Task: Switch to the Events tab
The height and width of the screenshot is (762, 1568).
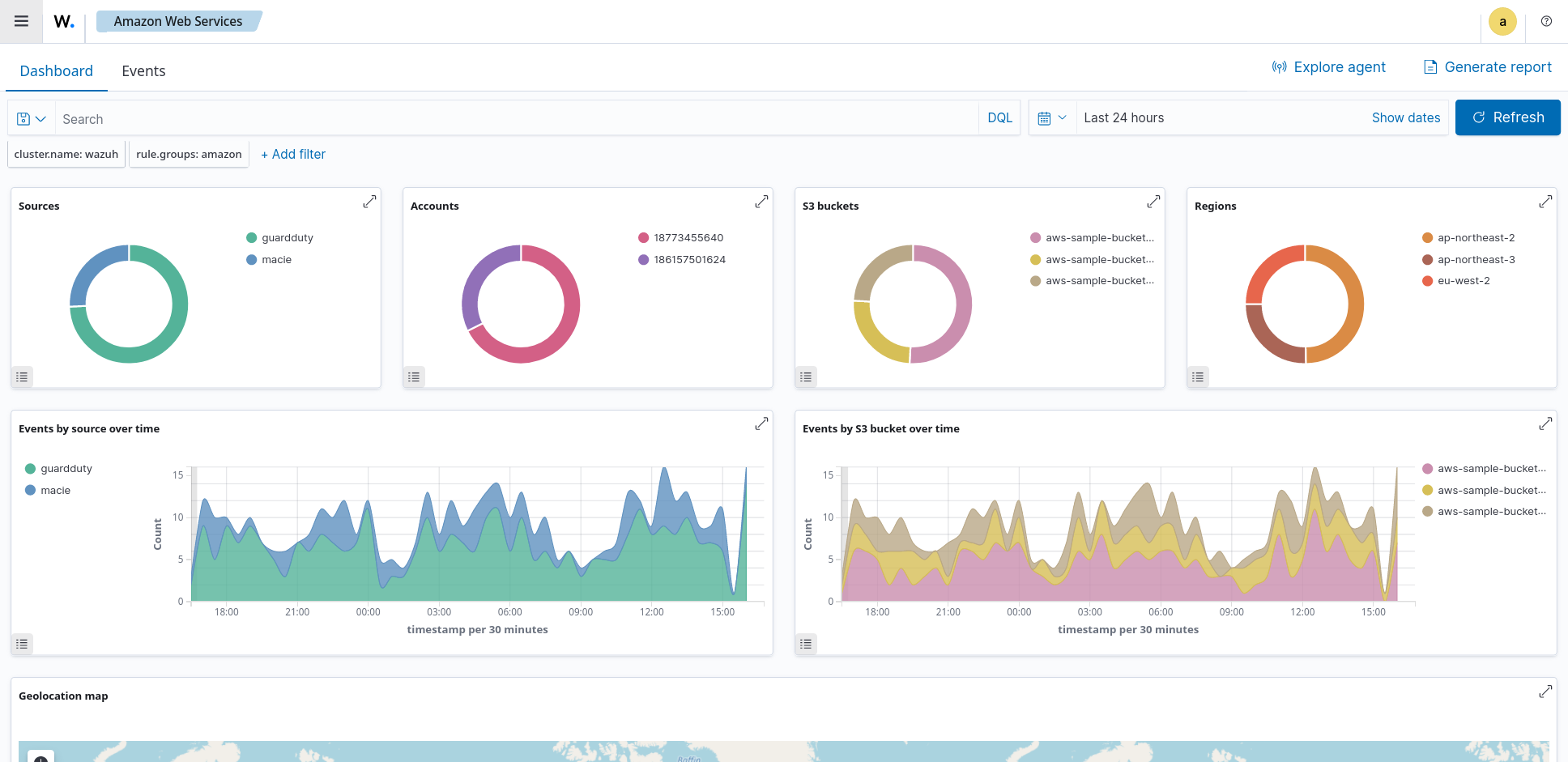Action: (x=143, y=71)
